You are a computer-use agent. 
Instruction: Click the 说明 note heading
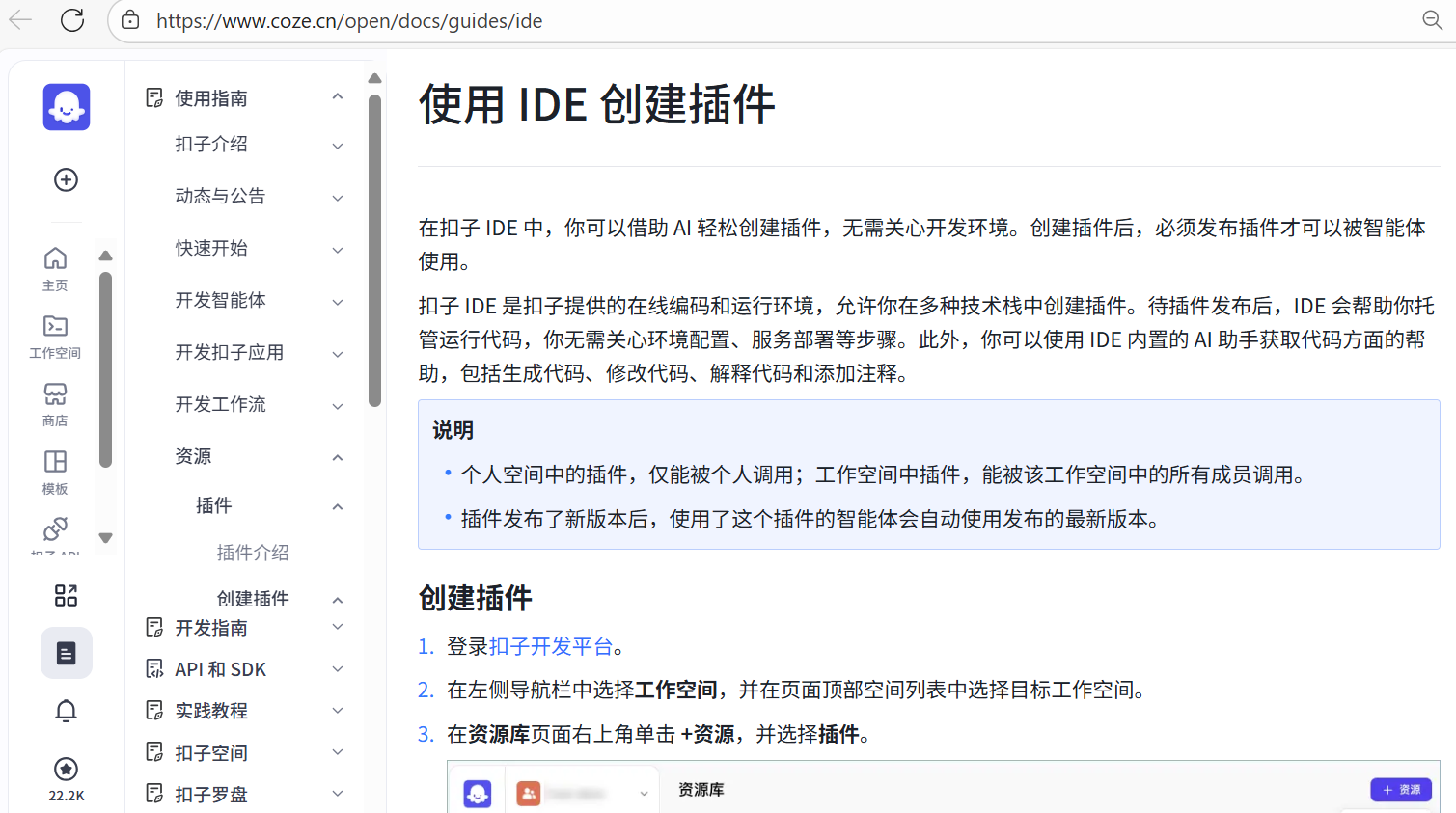click(x=453, y=430)
